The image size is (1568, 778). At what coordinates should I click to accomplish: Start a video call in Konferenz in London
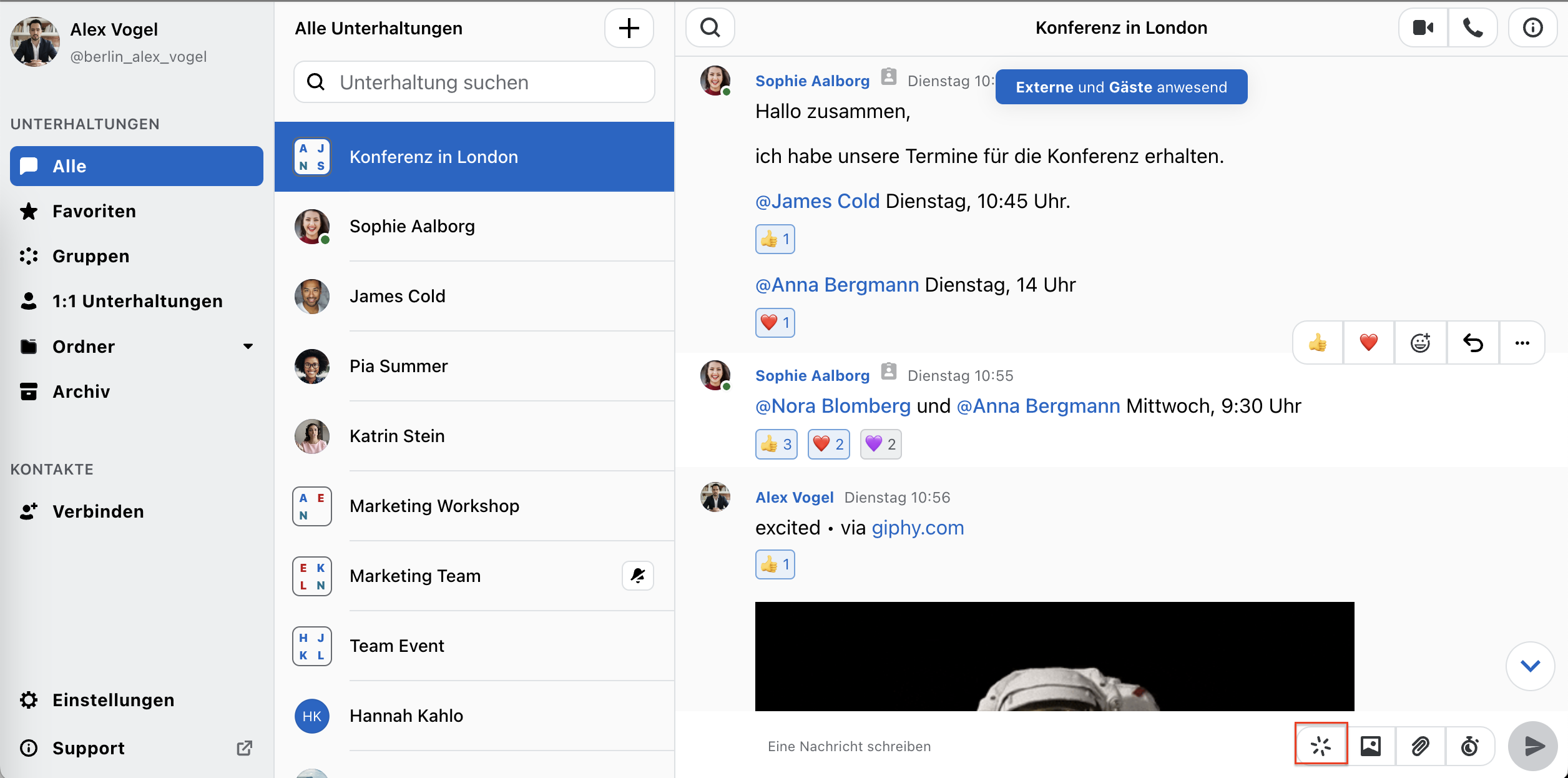(x=1423, y=28)
